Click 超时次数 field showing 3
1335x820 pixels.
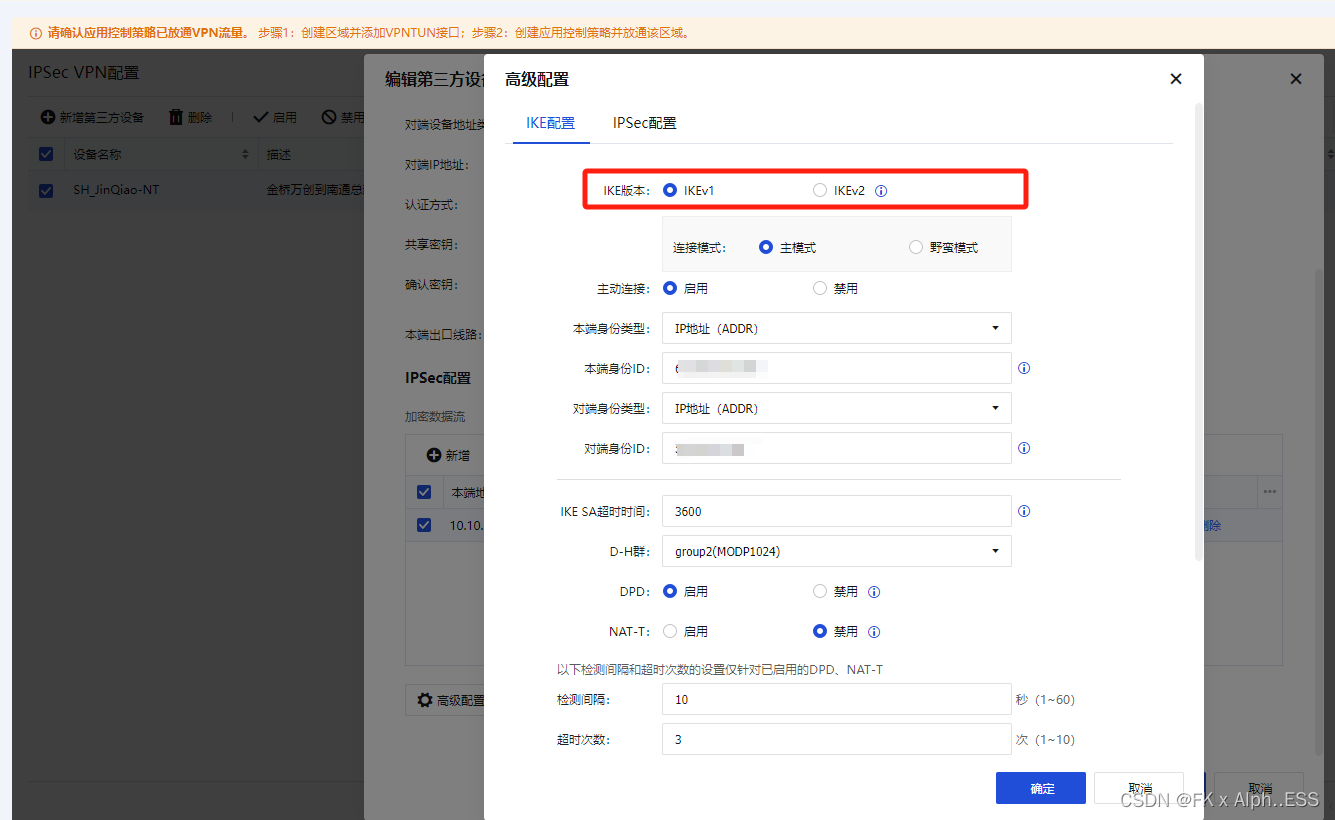(x=836, y=739)
